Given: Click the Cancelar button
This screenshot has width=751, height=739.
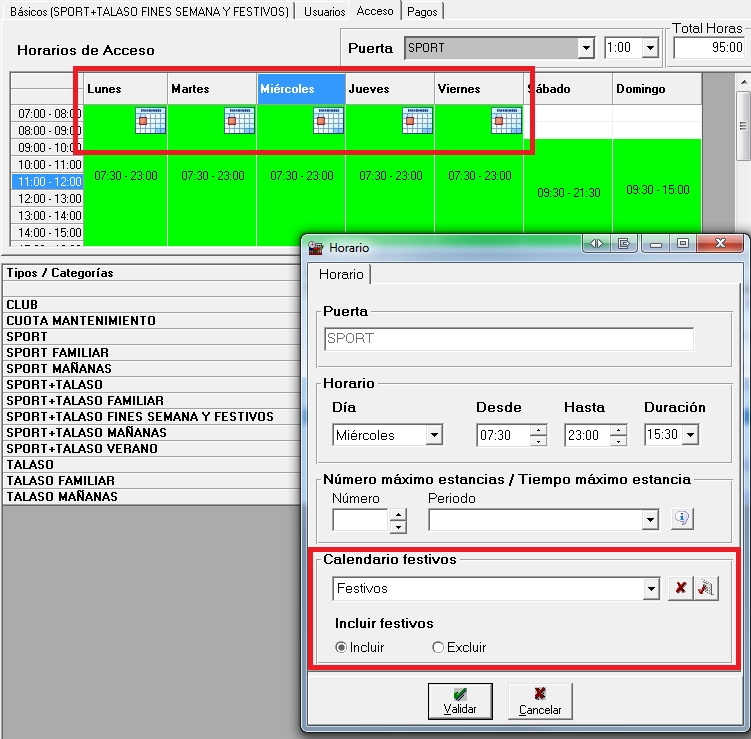Looking at the screenshot, I should click(x=540, y=701).
